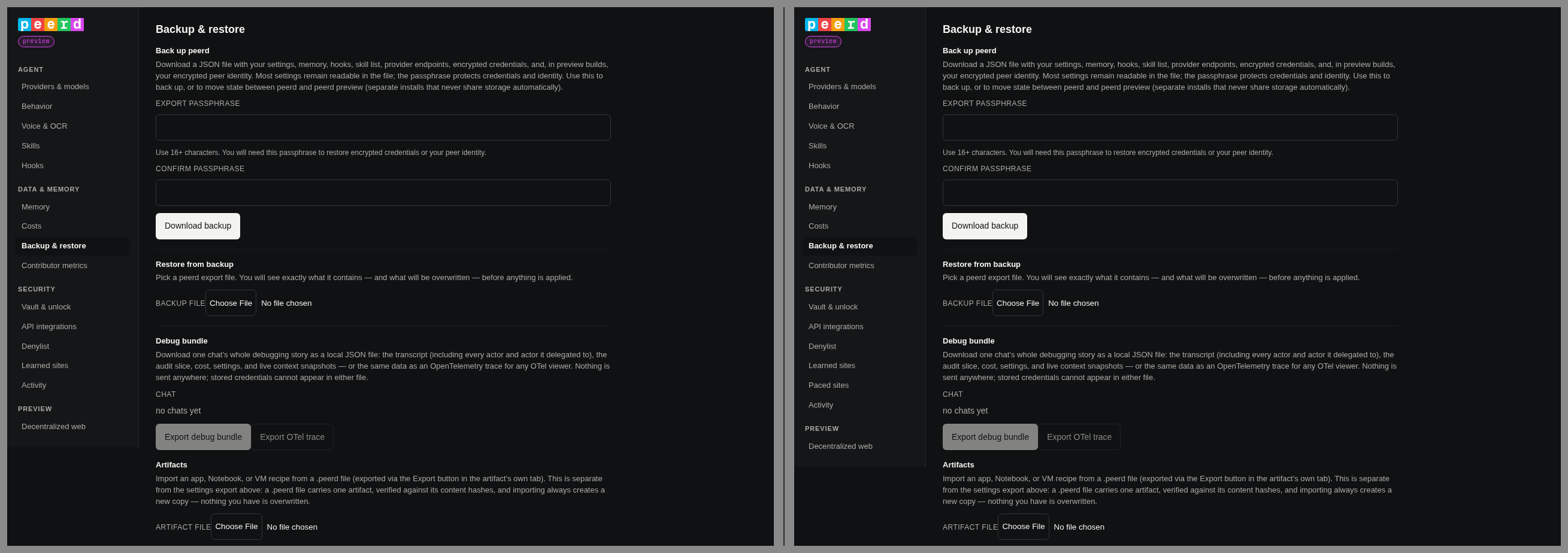Click the peerd logo in left window

click(x=50, y=25)
